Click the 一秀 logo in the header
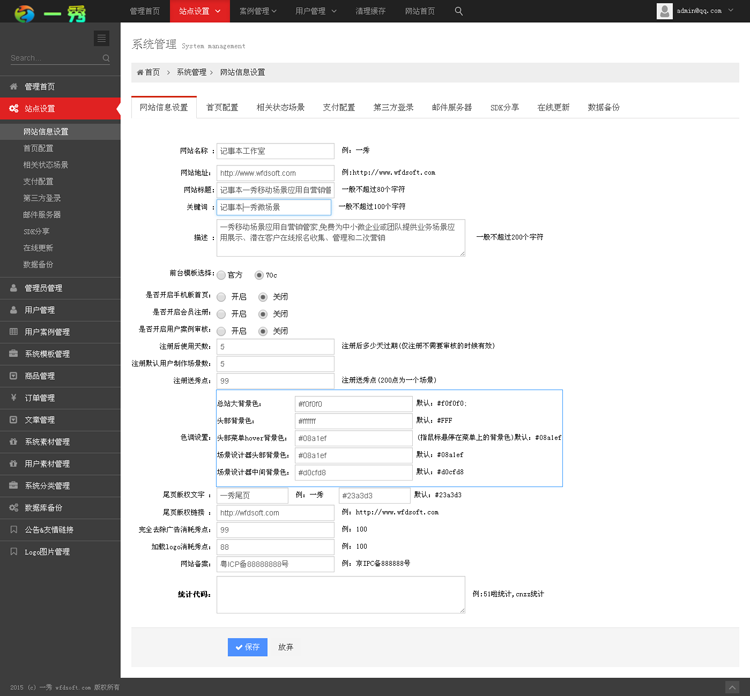Screen dimensions: 750x696 pyautogui.click(x=50, y=13)
